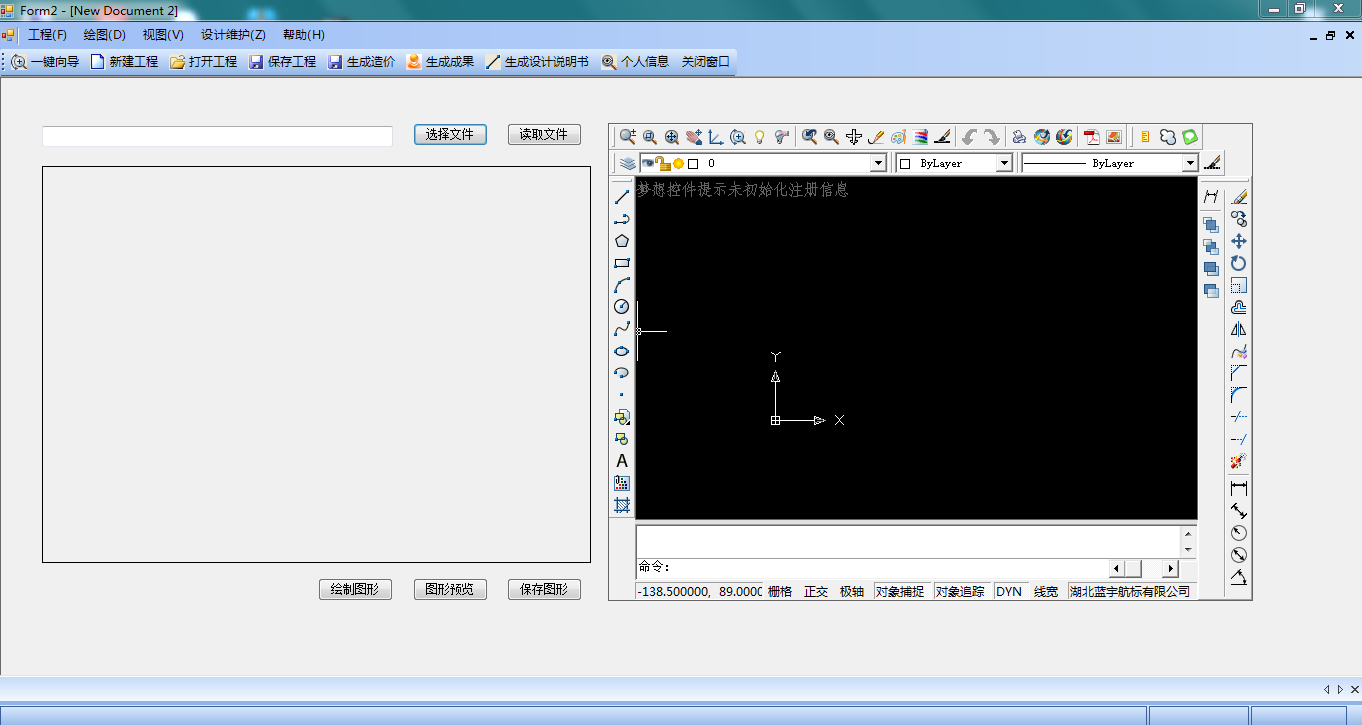Select the Fillet tool
Screen dimensions: 1362x725
click(x=1239, y=395)
